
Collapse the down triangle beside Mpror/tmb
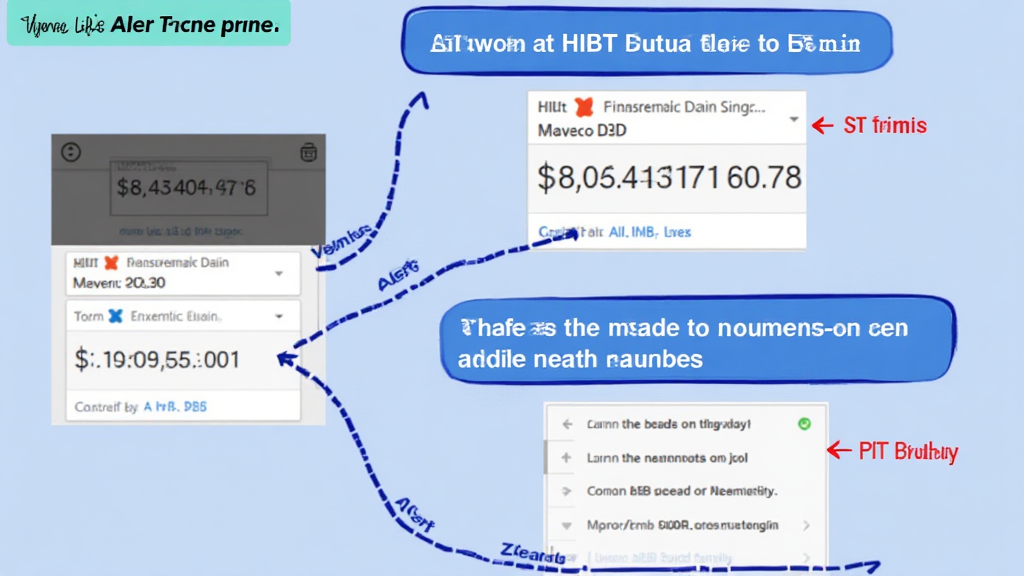coord(567,525)
